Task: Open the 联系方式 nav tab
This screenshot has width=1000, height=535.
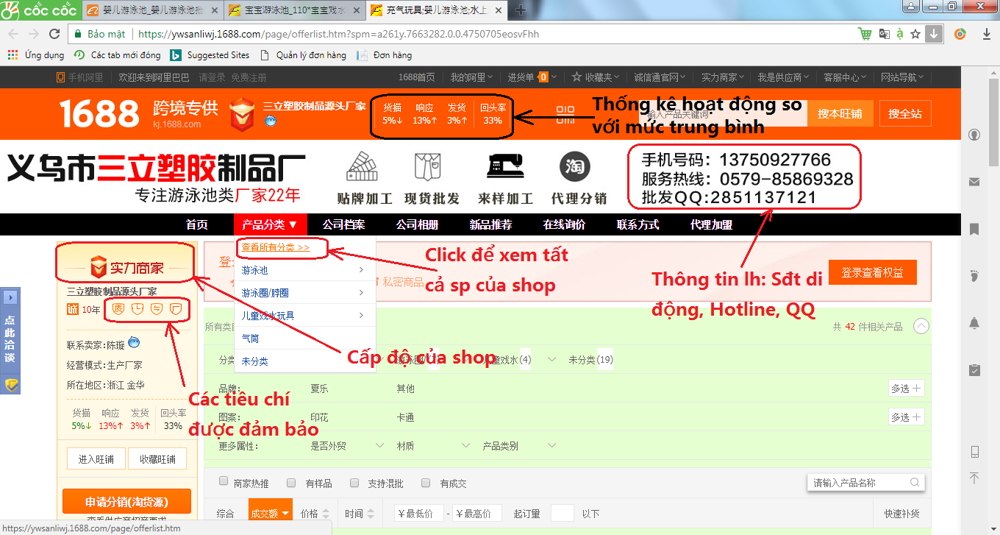Action: [x=638, y=224]
